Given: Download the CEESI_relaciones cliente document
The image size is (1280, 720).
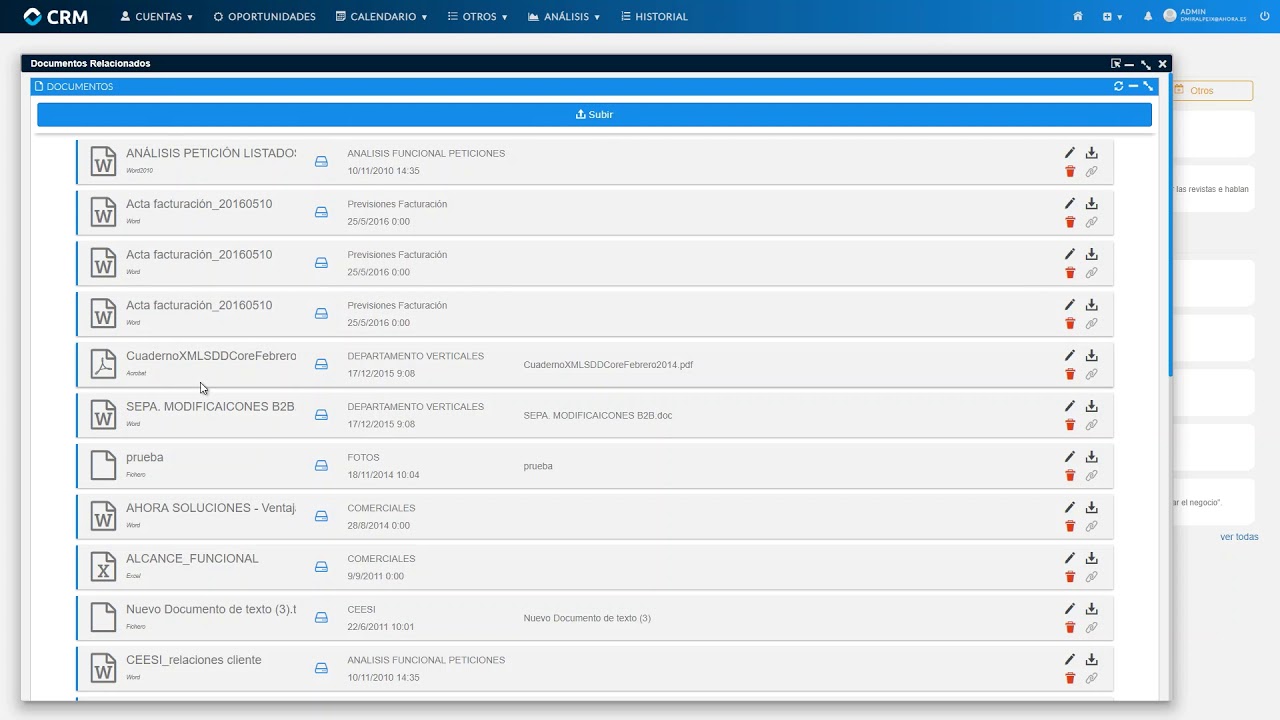Looking at the screenshot, I should (x=1092, y=660).
